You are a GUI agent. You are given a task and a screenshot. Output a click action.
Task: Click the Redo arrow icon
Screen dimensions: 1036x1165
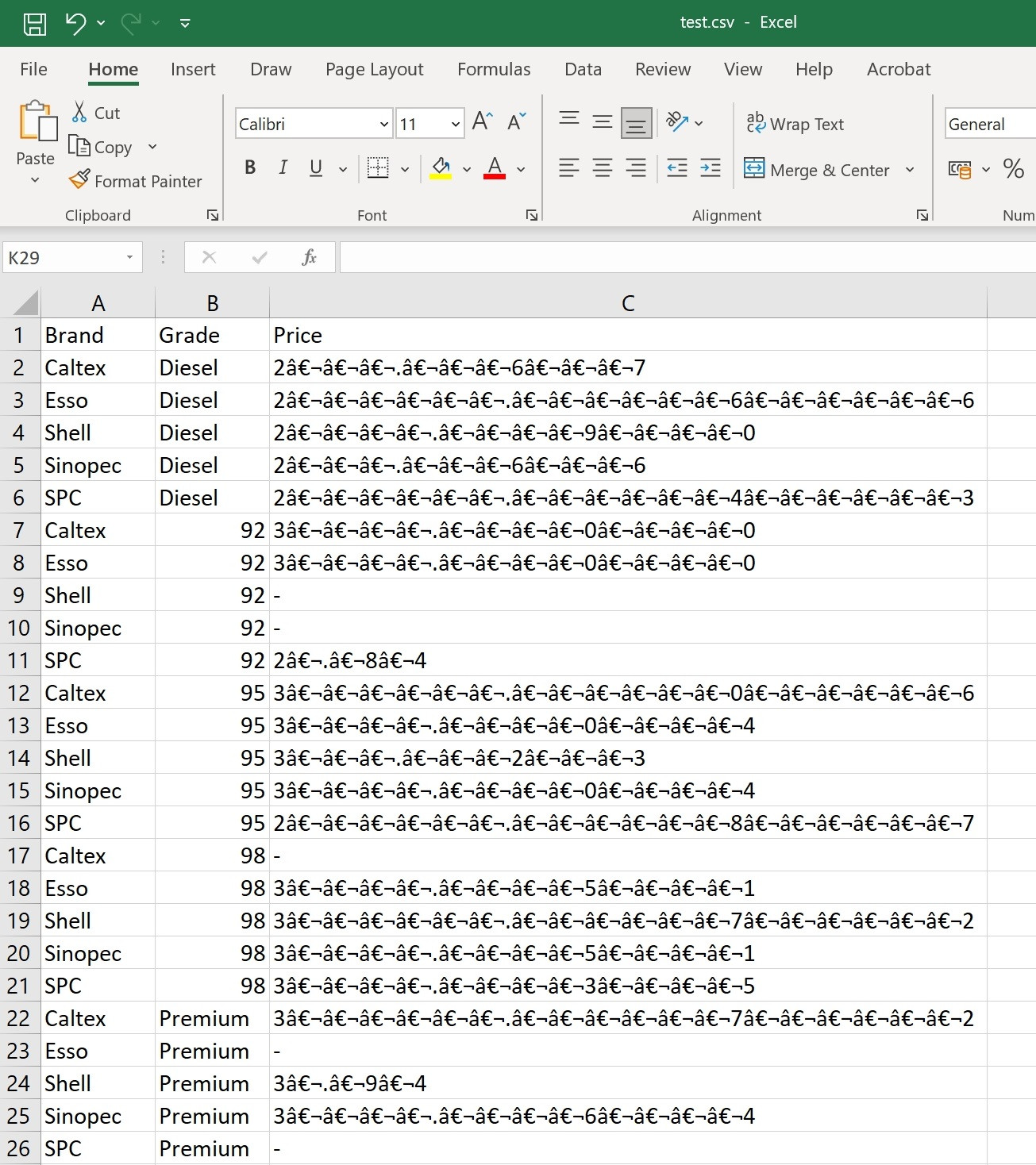coord(131,23)
